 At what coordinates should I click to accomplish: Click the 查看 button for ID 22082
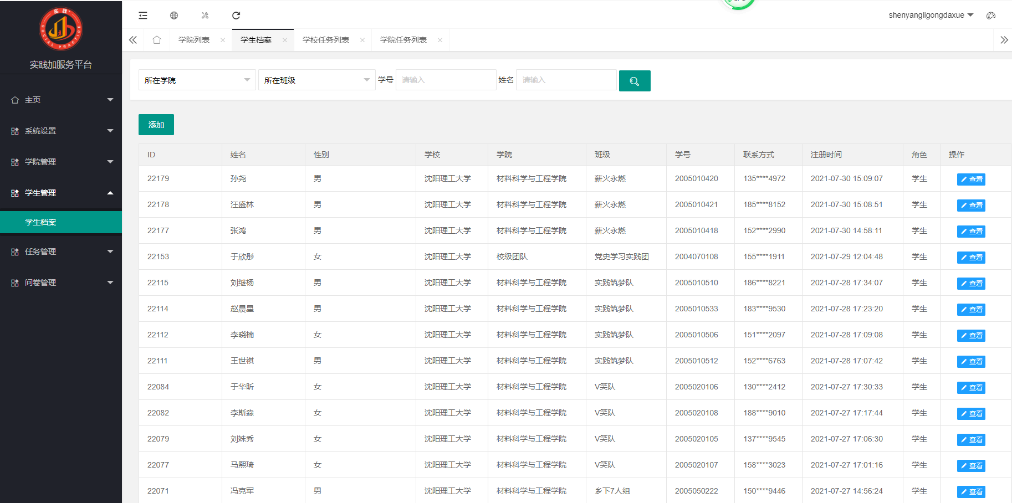971,413
